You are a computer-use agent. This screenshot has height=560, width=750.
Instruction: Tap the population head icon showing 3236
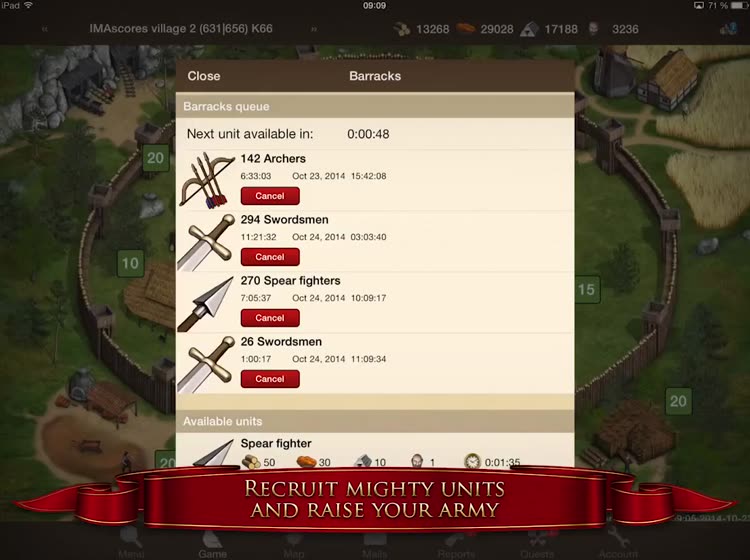pos(594,29)
